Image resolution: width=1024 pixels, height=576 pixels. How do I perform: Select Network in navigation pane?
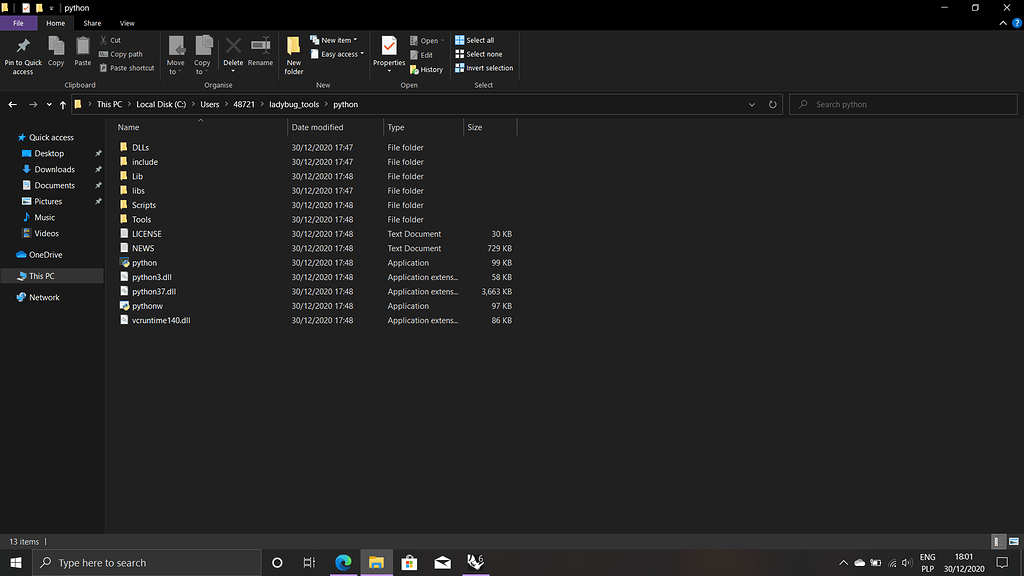click(x=44, y=297)
